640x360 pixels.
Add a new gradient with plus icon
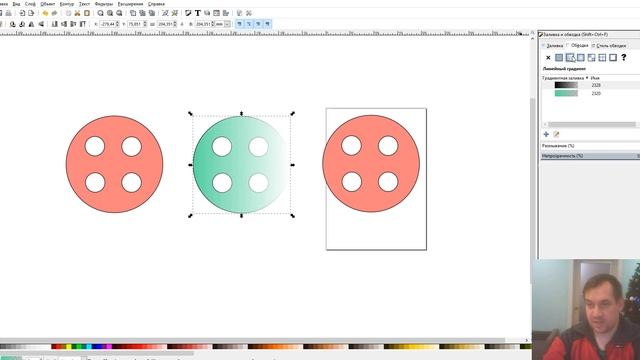(x=546, y=134)
